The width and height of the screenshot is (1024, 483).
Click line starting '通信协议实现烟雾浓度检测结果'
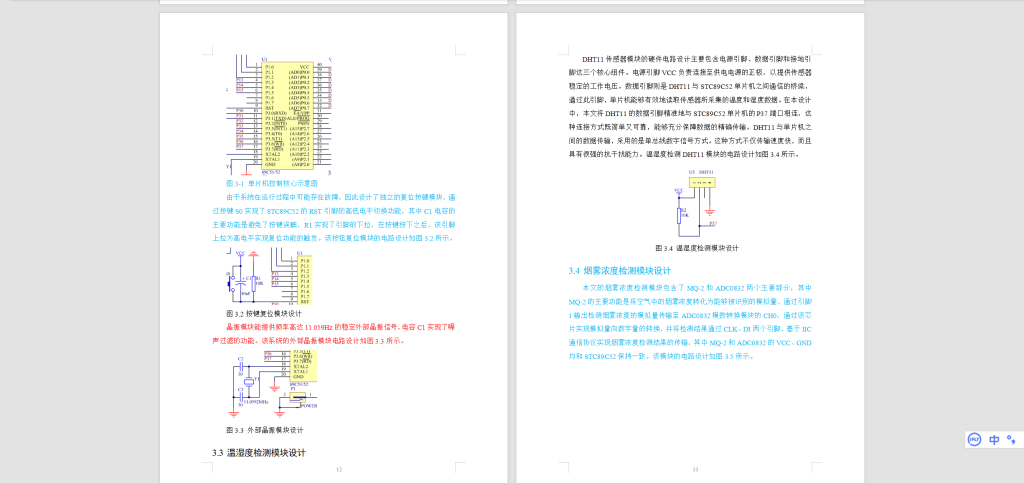click(x=690, y=343)
